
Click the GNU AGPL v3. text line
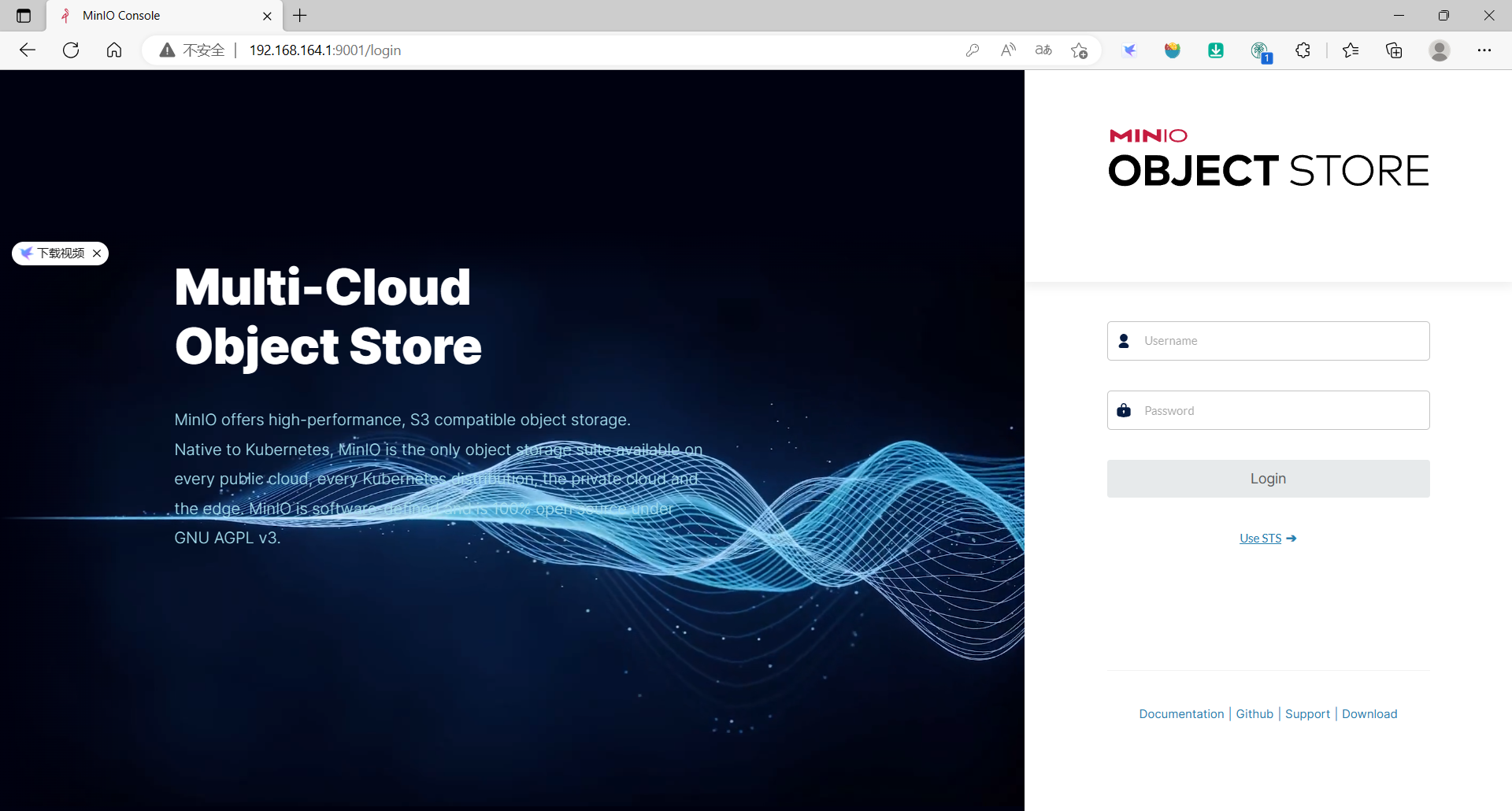(x=228, y=538)
